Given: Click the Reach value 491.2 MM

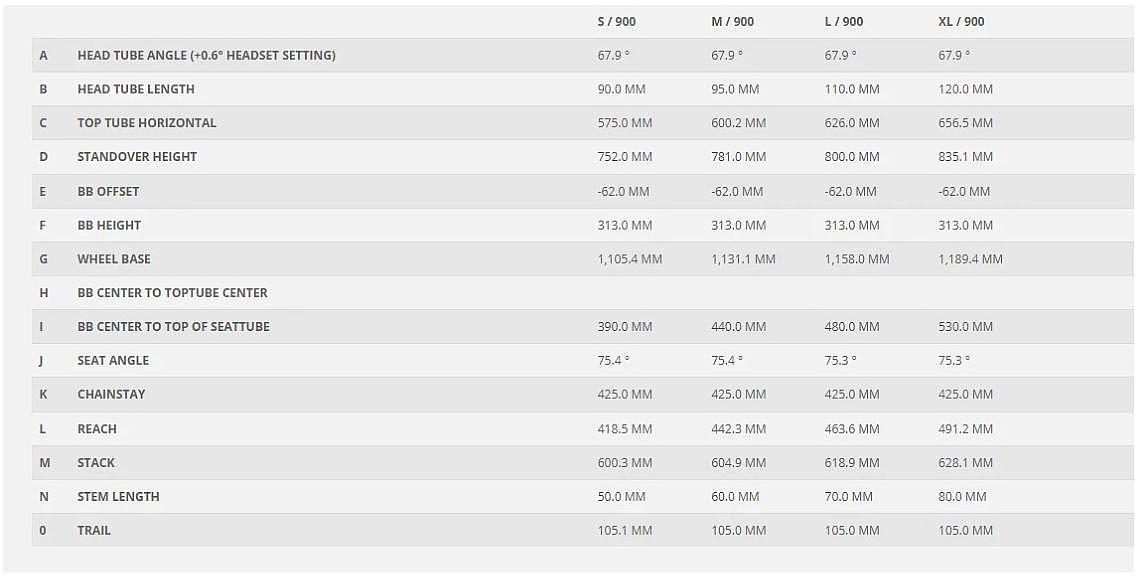Looking at the screenshot, I should point(965,429).
